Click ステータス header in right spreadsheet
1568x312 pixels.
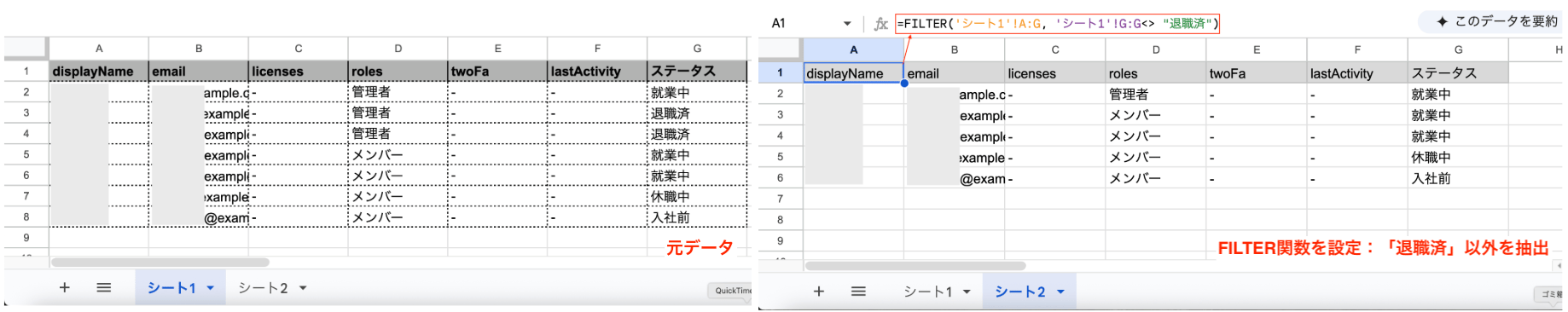[x=1458, y=73]
